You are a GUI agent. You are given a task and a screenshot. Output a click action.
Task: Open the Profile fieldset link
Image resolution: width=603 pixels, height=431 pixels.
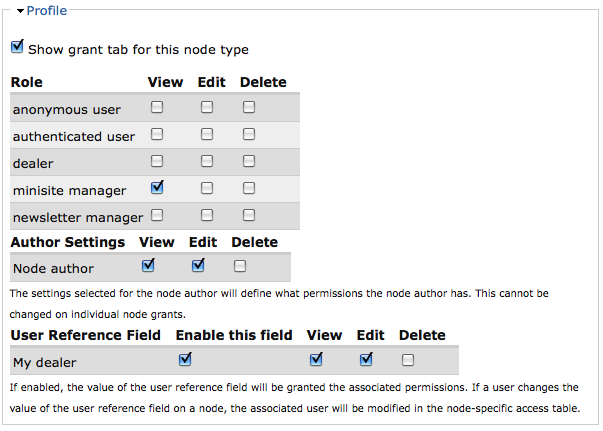coord(48,11)
